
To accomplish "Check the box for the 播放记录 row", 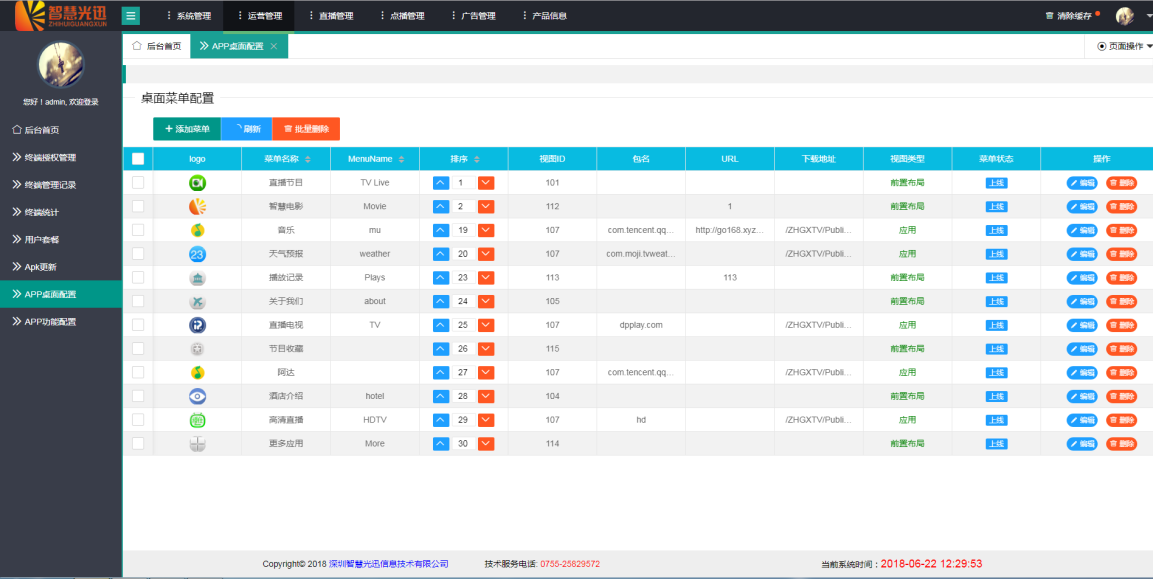I will click(138, 277).
